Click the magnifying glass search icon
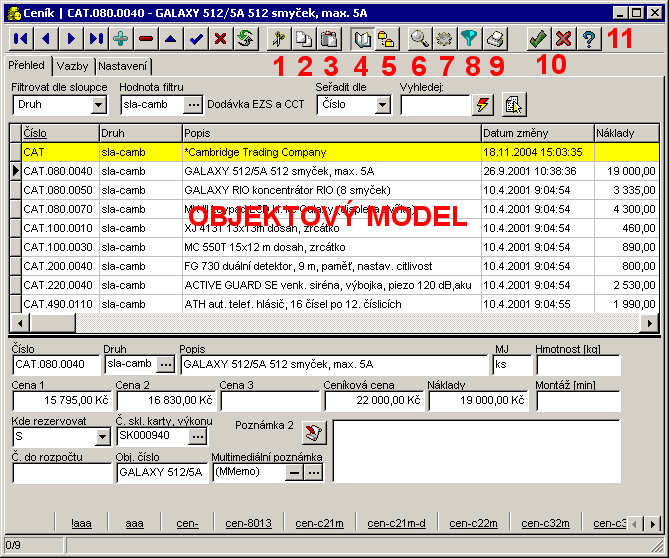 tap(419, 39)
